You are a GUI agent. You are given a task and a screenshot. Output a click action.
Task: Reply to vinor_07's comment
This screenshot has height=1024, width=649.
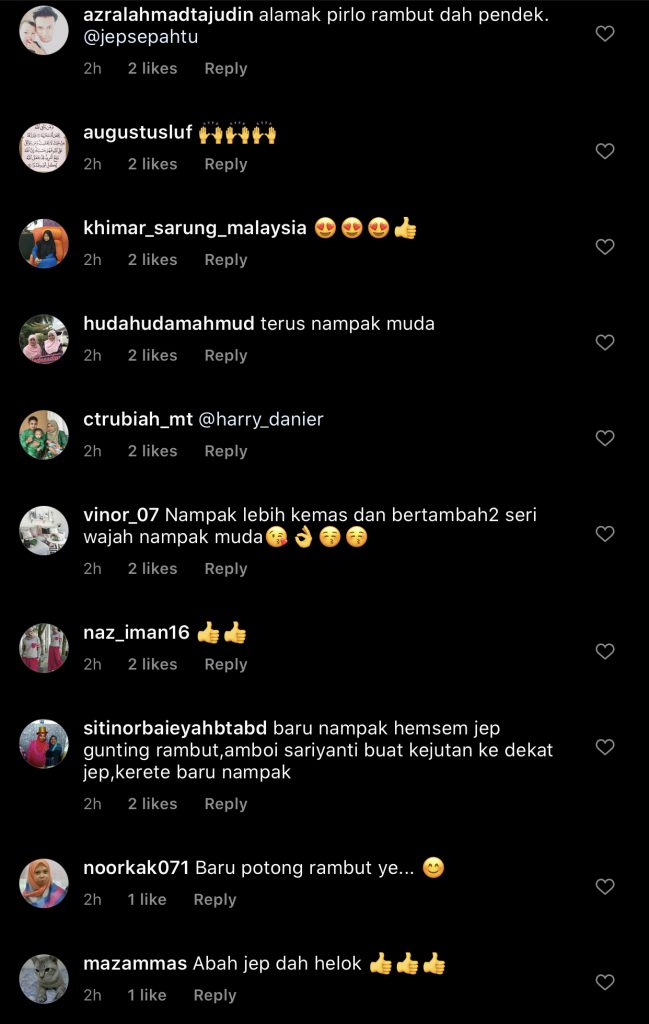226,569
